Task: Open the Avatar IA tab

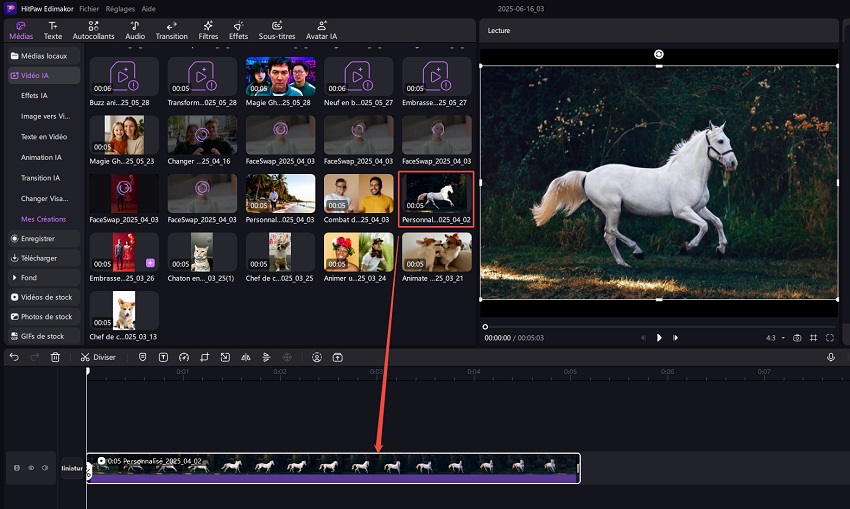Action: click(321, 30)
